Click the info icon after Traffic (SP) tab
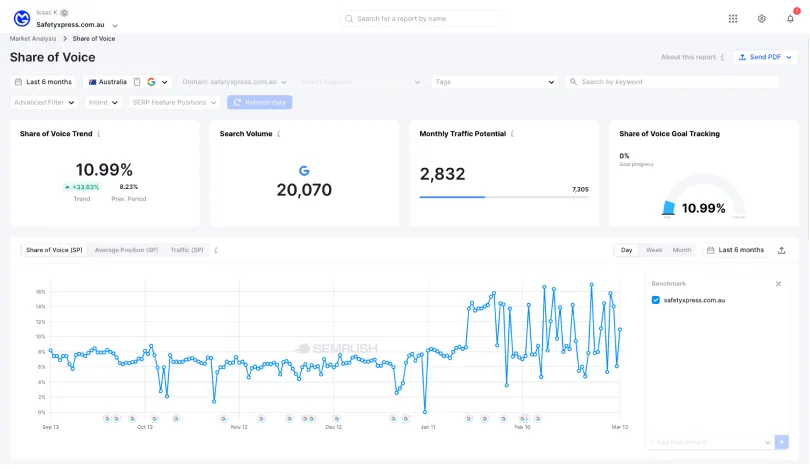The height and width of the screenshot is (469, 810). click(x=216, y=250)
